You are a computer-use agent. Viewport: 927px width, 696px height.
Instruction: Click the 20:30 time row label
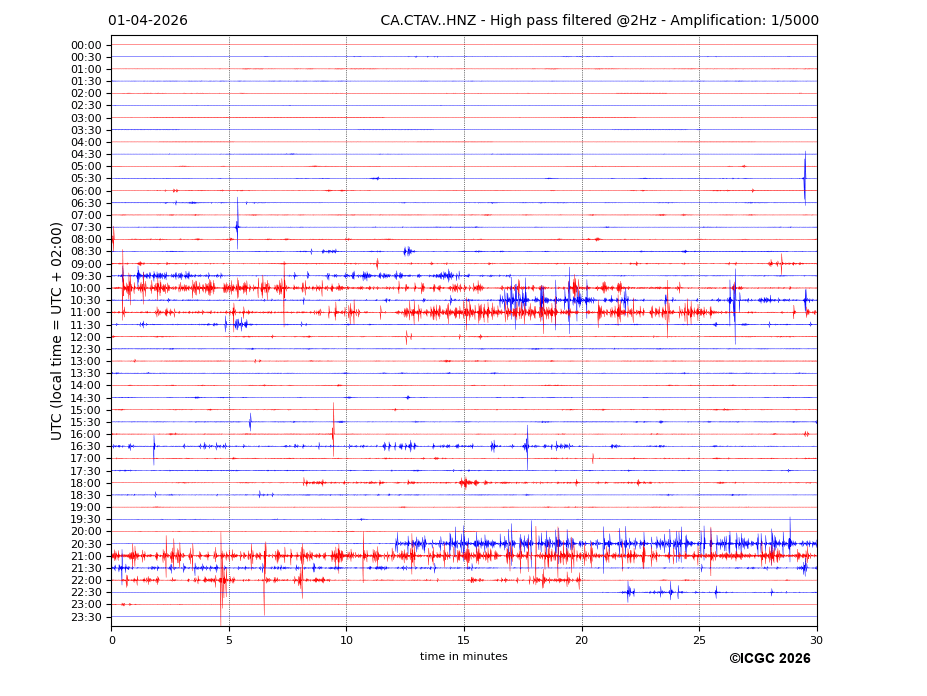click(x=86, y=544)
